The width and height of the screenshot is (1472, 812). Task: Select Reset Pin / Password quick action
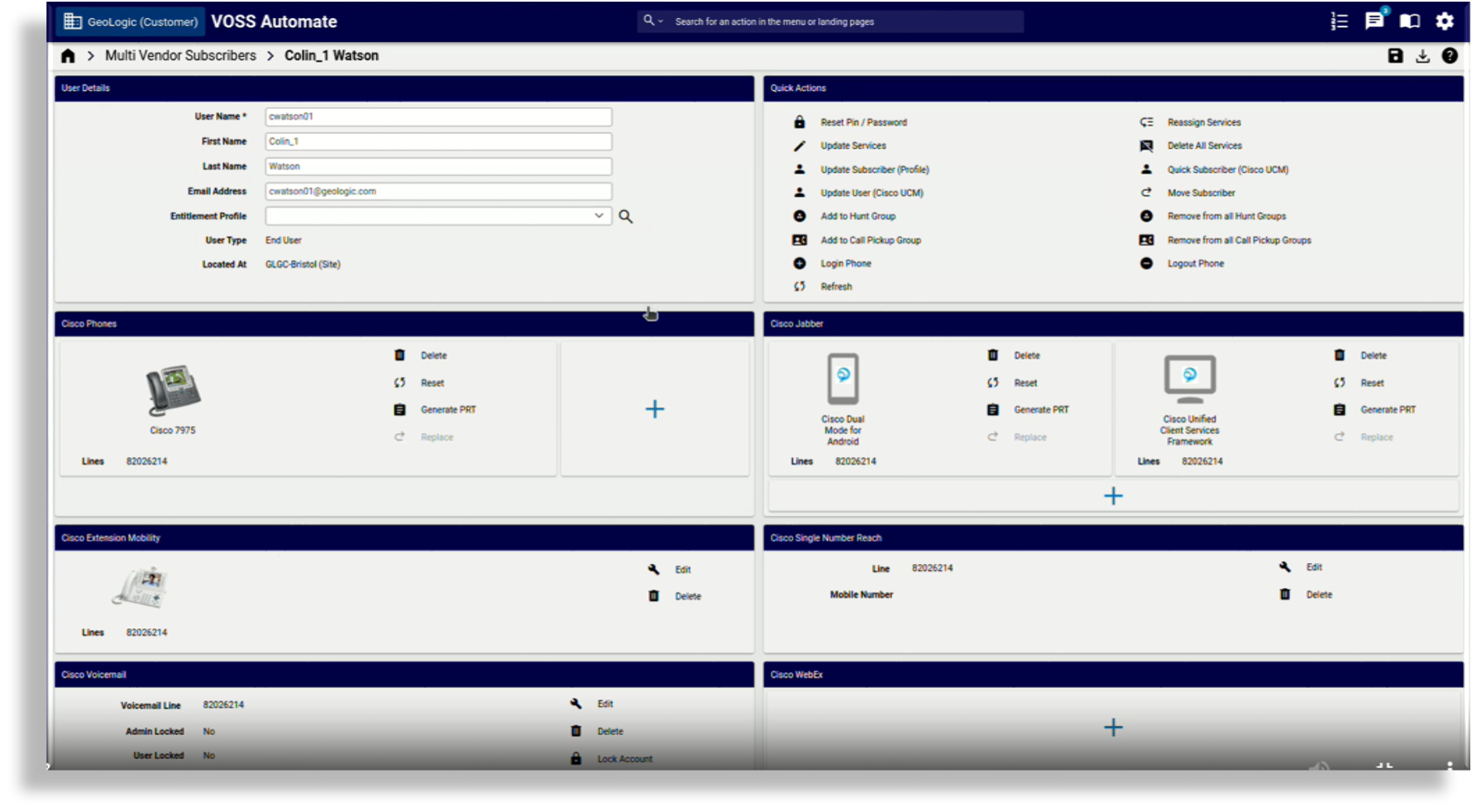(863, 122)
